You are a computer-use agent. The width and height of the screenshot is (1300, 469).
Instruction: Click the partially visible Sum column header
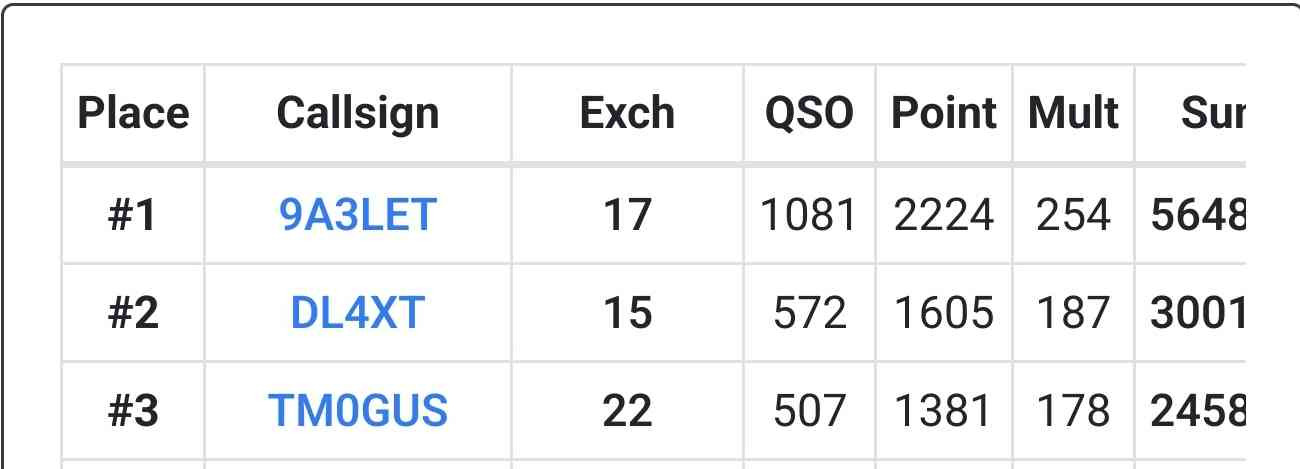[x=1212, y=114]
